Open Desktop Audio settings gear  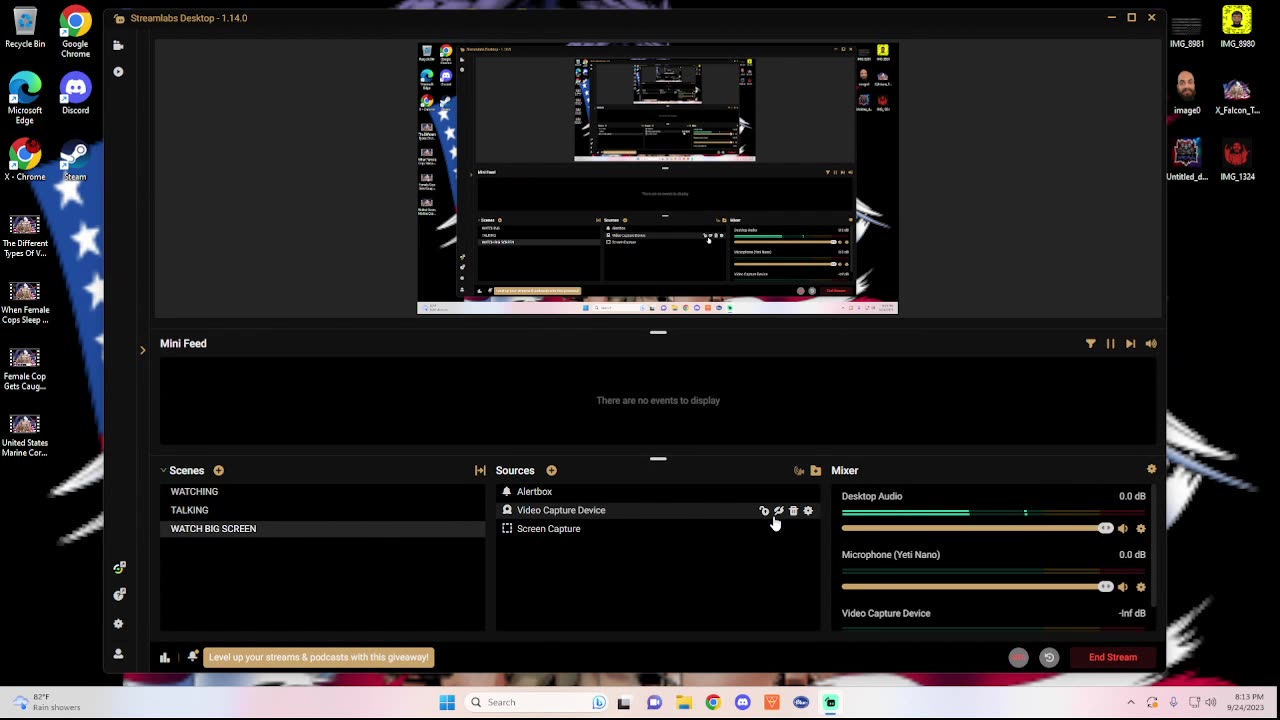pos(1141,529)
